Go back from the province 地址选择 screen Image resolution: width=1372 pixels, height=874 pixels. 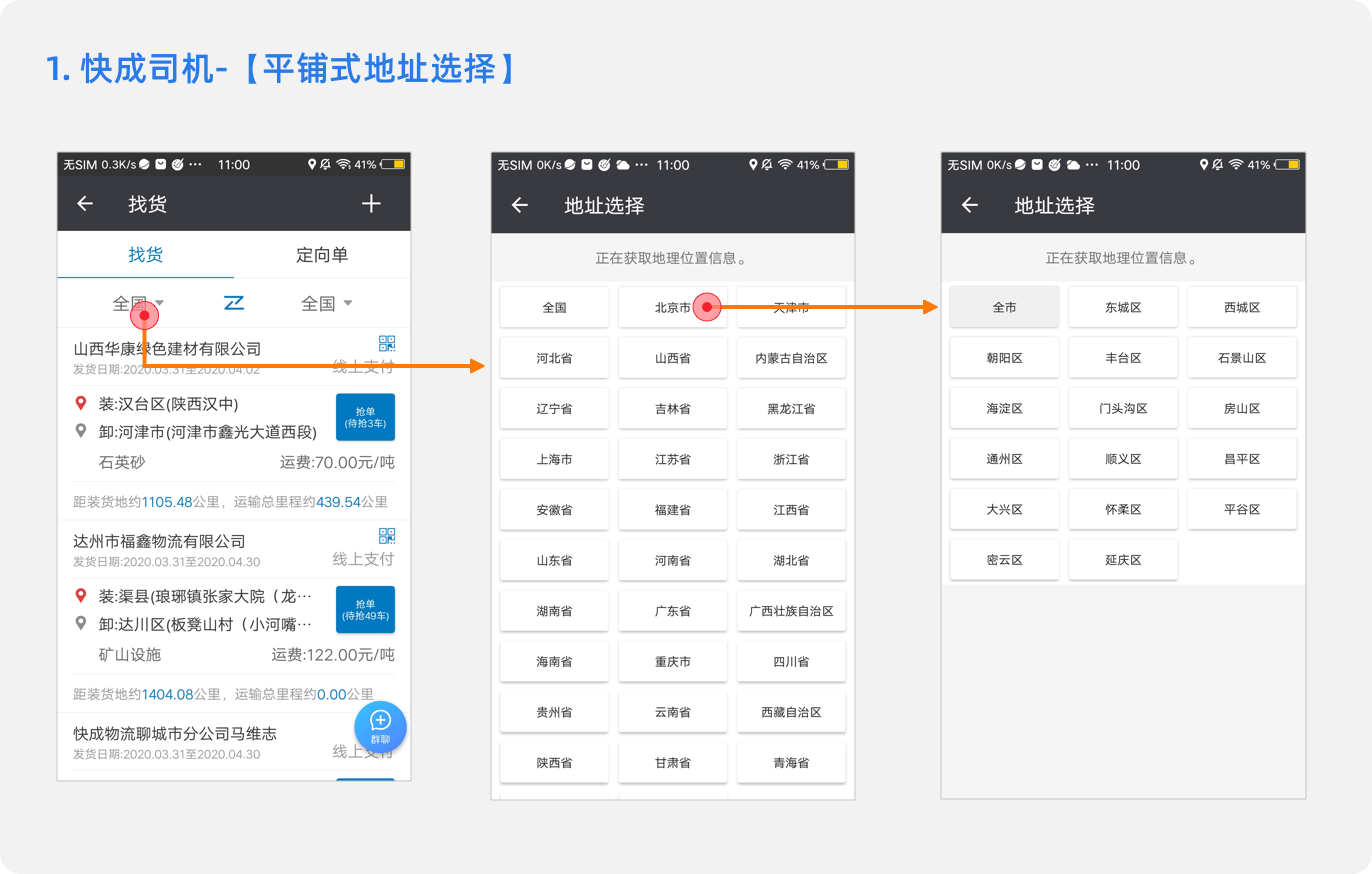(519, 205)
